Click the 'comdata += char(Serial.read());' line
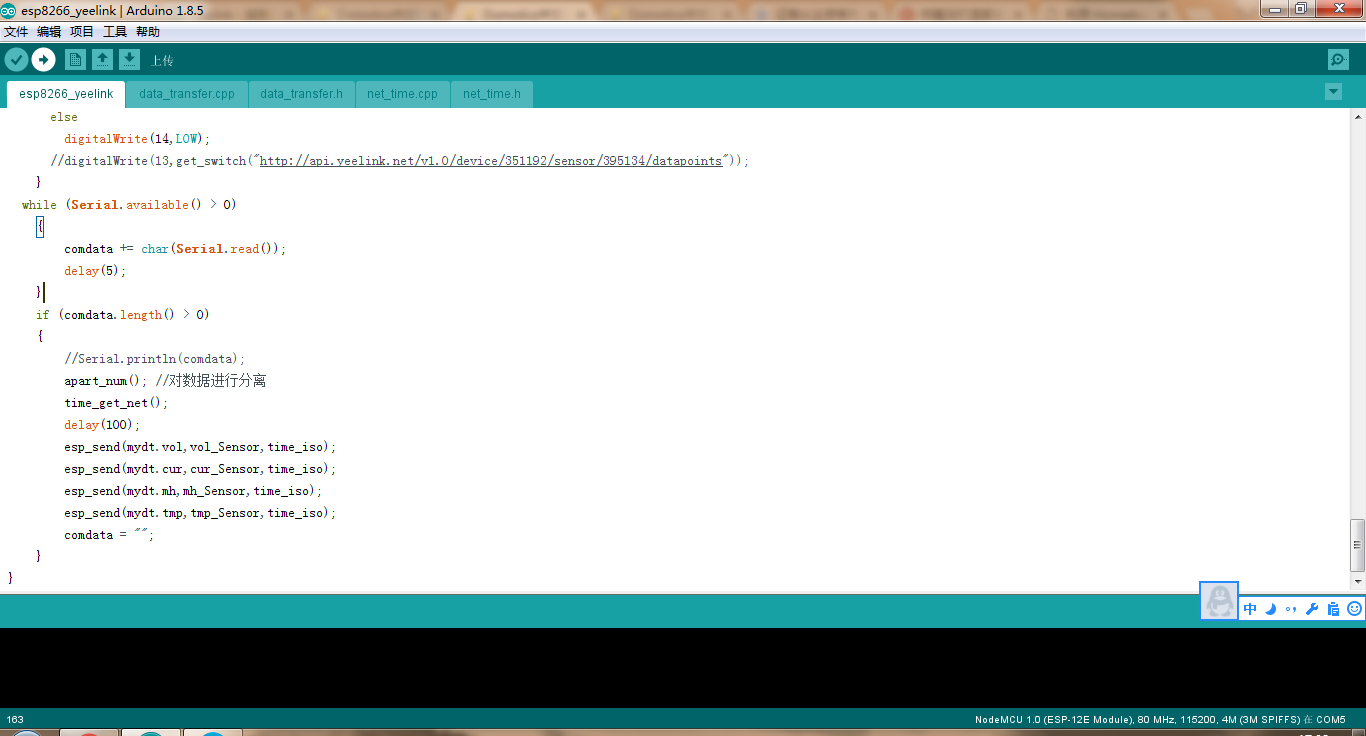This screenshot has height=736, width=1366. click(x=175, y=249)
